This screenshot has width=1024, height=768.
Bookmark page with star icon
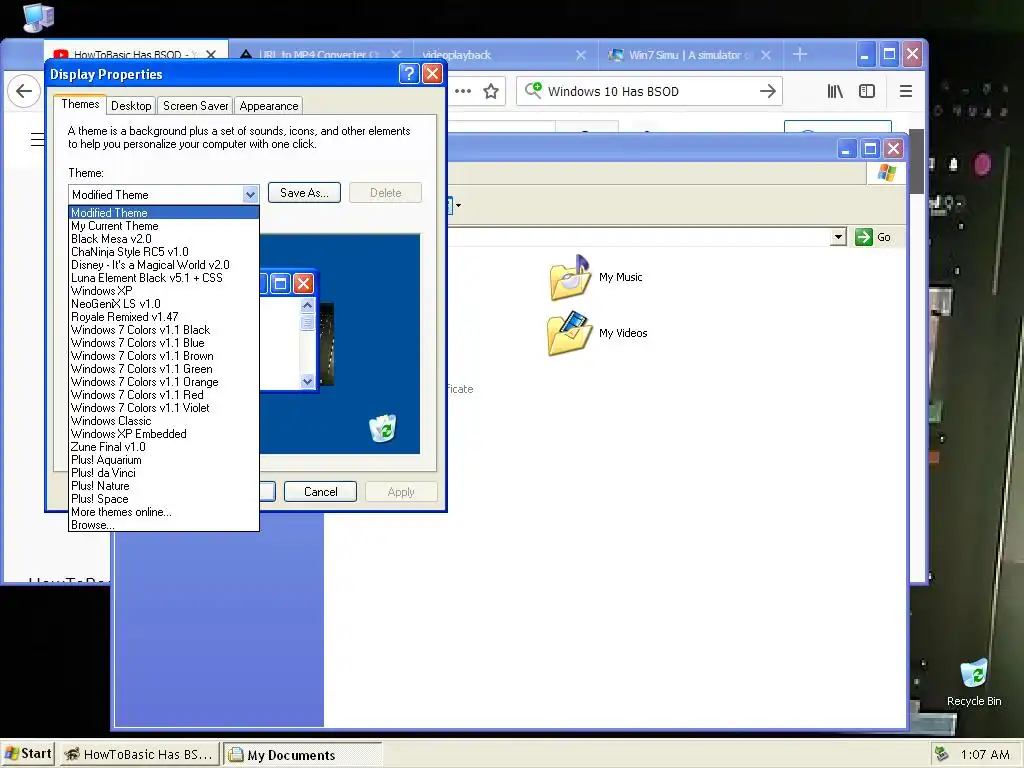491,91
